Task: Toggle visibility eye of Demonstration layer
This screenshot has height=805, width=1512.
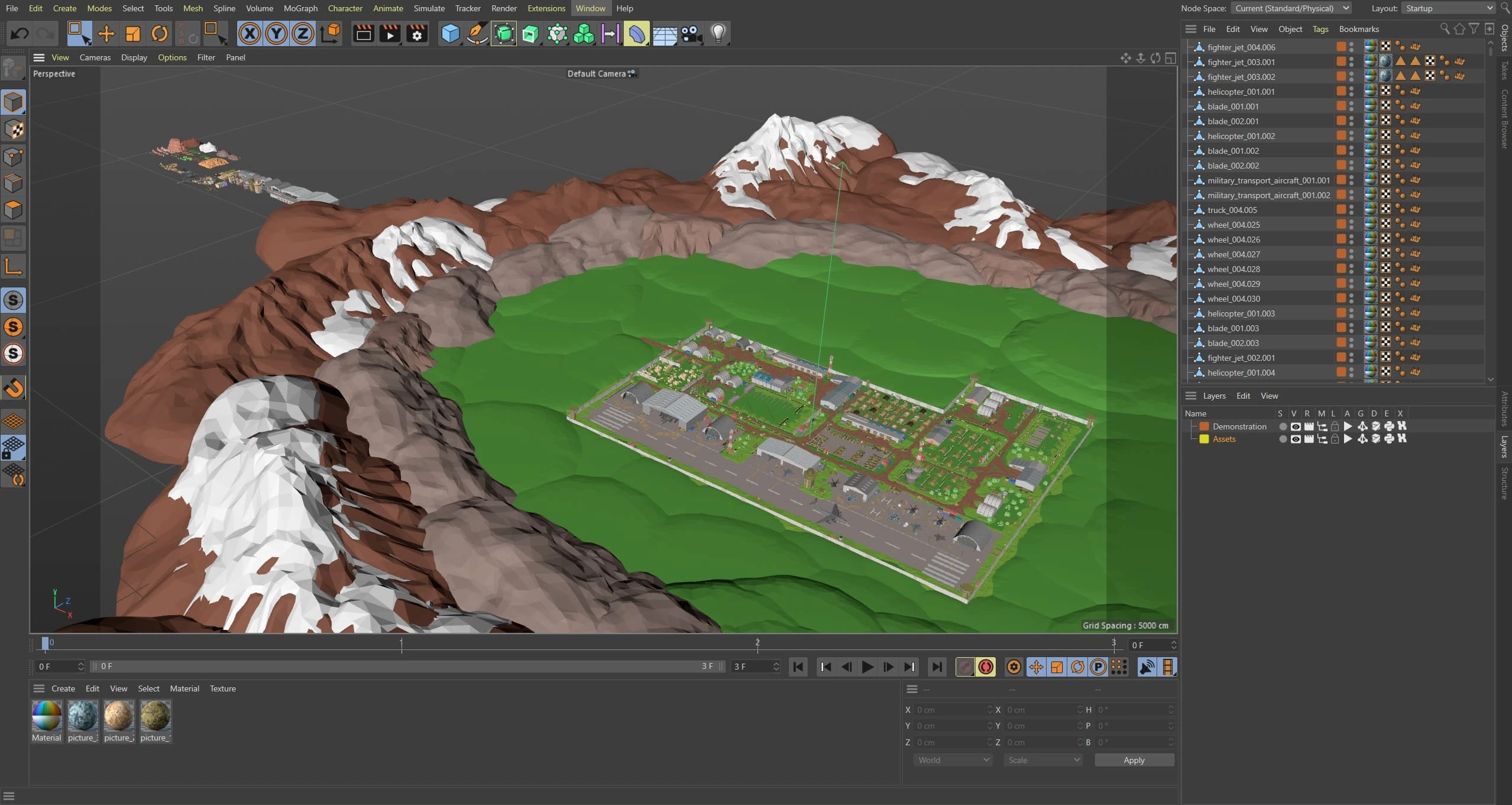Action: pos(1295,426)
